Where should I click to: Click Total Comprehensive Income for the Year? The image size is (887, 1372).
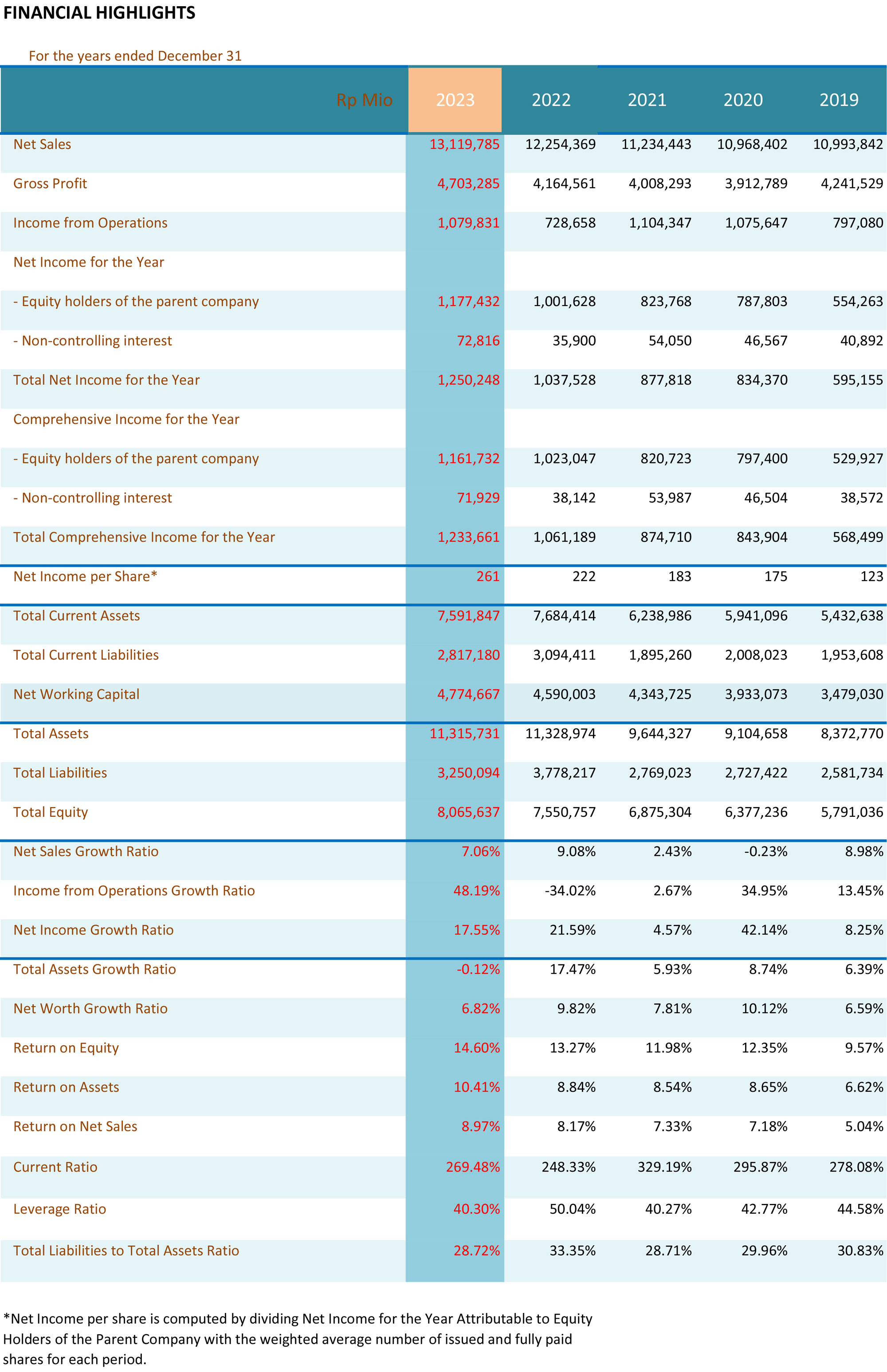144,537
